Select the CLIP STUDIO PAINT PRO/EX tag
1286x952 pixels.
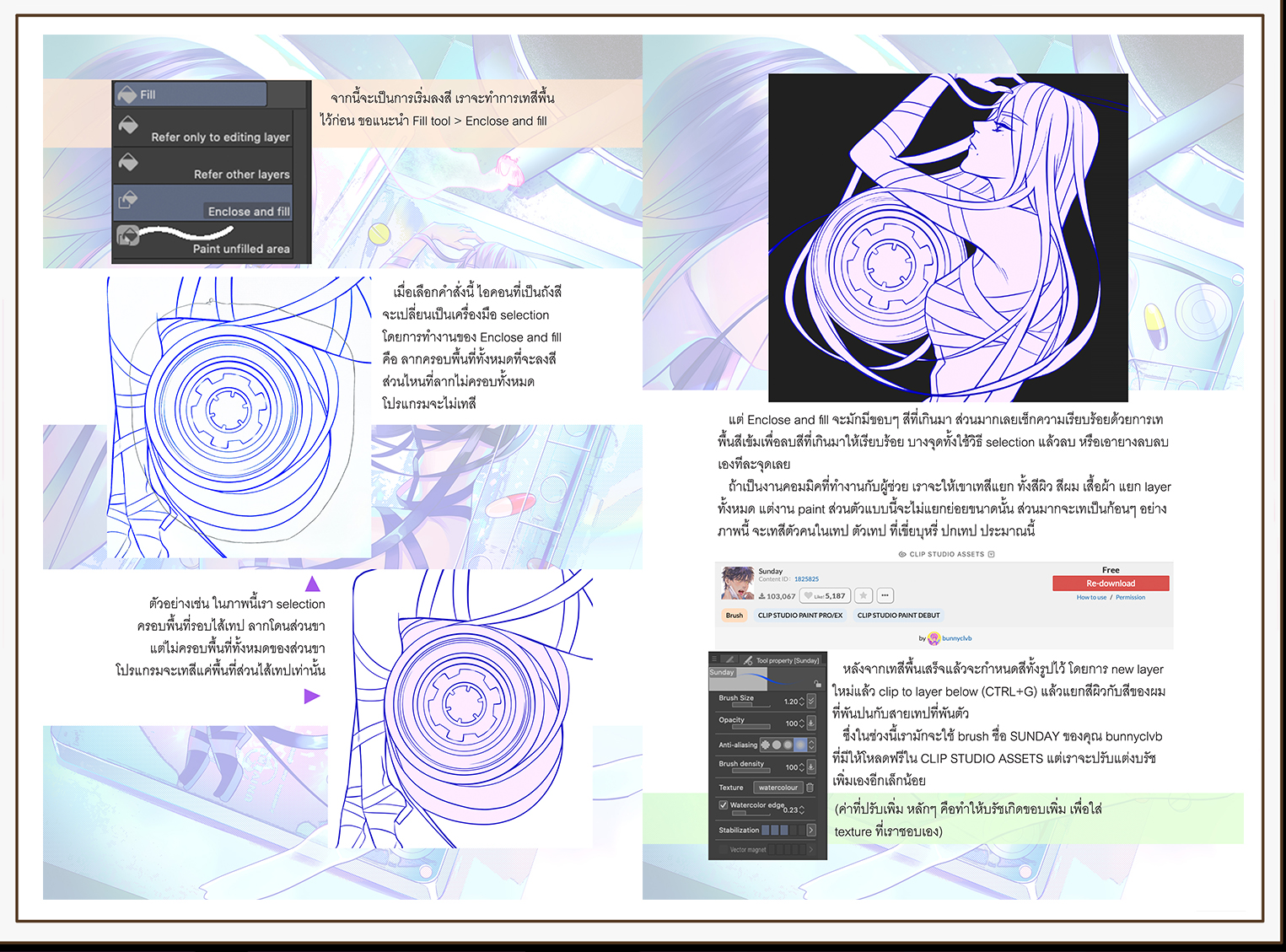pos(801,615)
